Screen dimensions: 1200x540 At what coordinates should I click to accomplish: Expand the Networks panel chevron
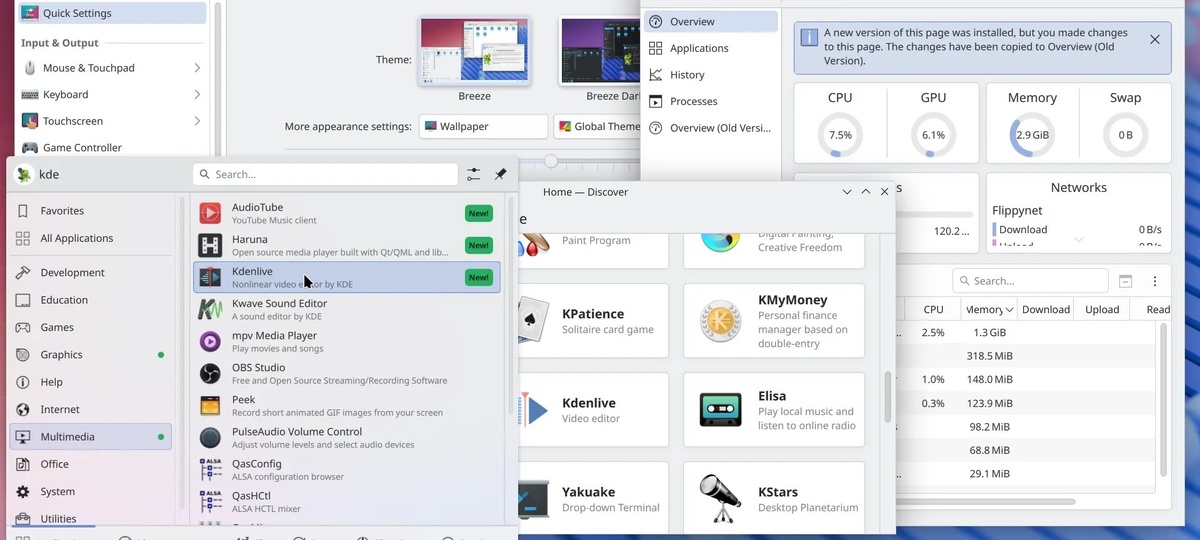[x=1078, y=240]
